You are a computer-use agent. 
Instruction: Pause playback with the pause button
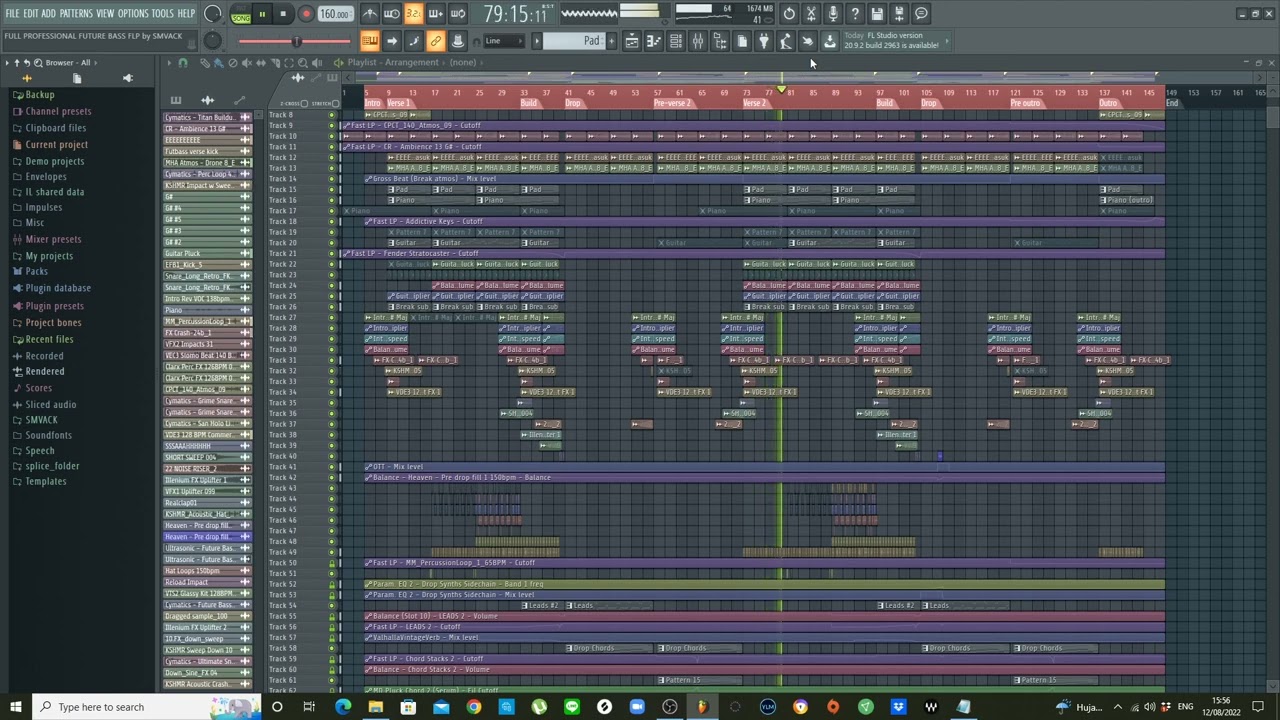[262, 14]
